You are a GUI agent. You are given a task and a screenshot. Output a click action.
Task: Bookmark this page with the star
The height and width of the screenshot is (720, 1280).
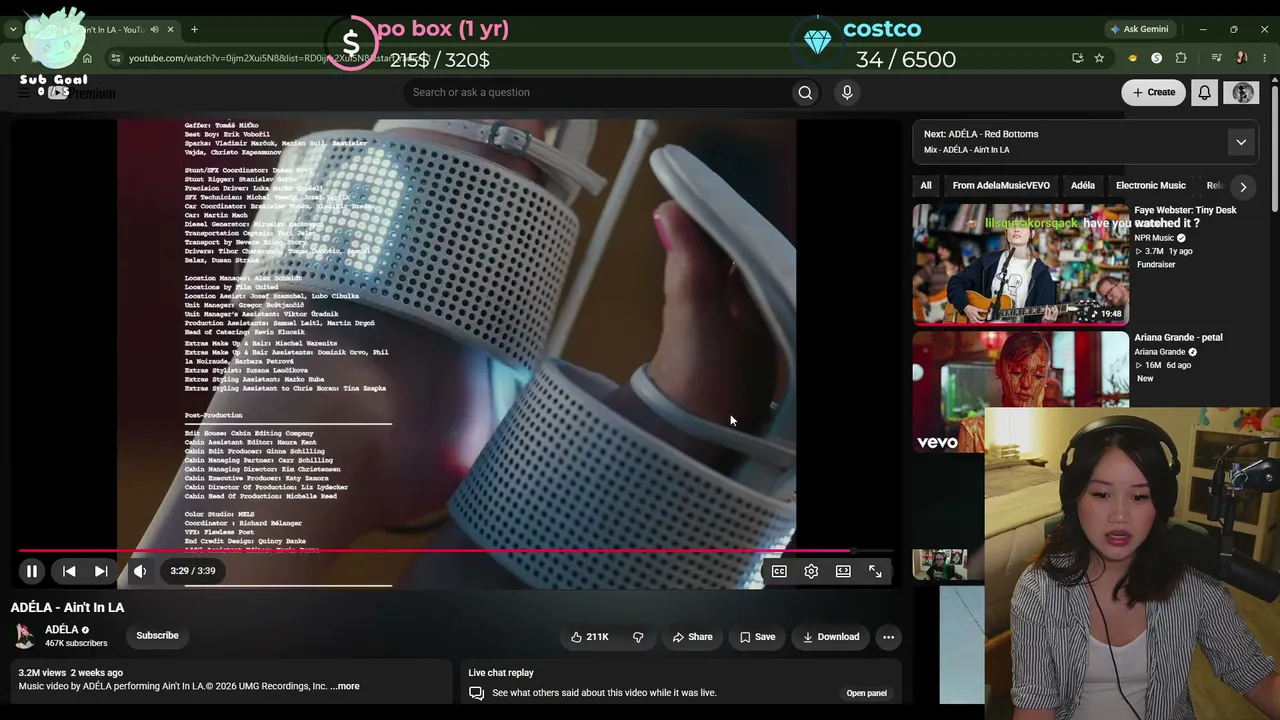(1099, 58)
